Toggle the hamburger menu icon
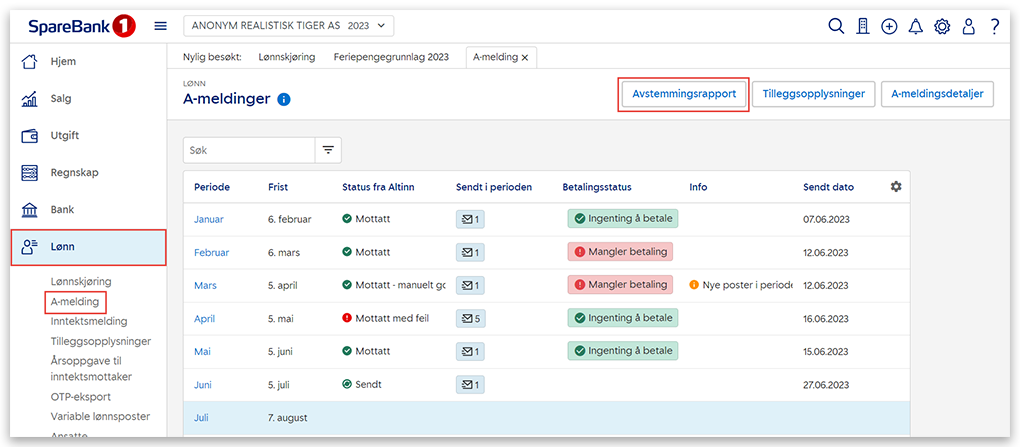 point(160,26)
